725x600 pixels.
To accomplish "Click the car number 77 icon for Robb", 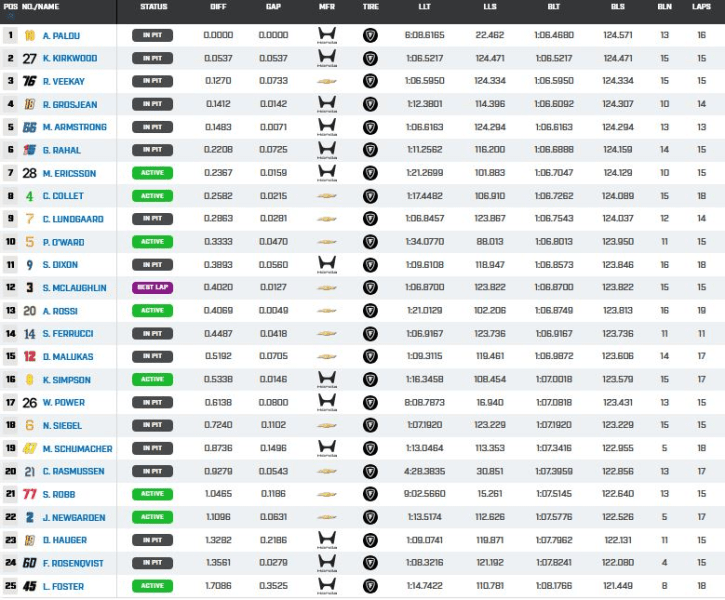I will tap(30, 494).
